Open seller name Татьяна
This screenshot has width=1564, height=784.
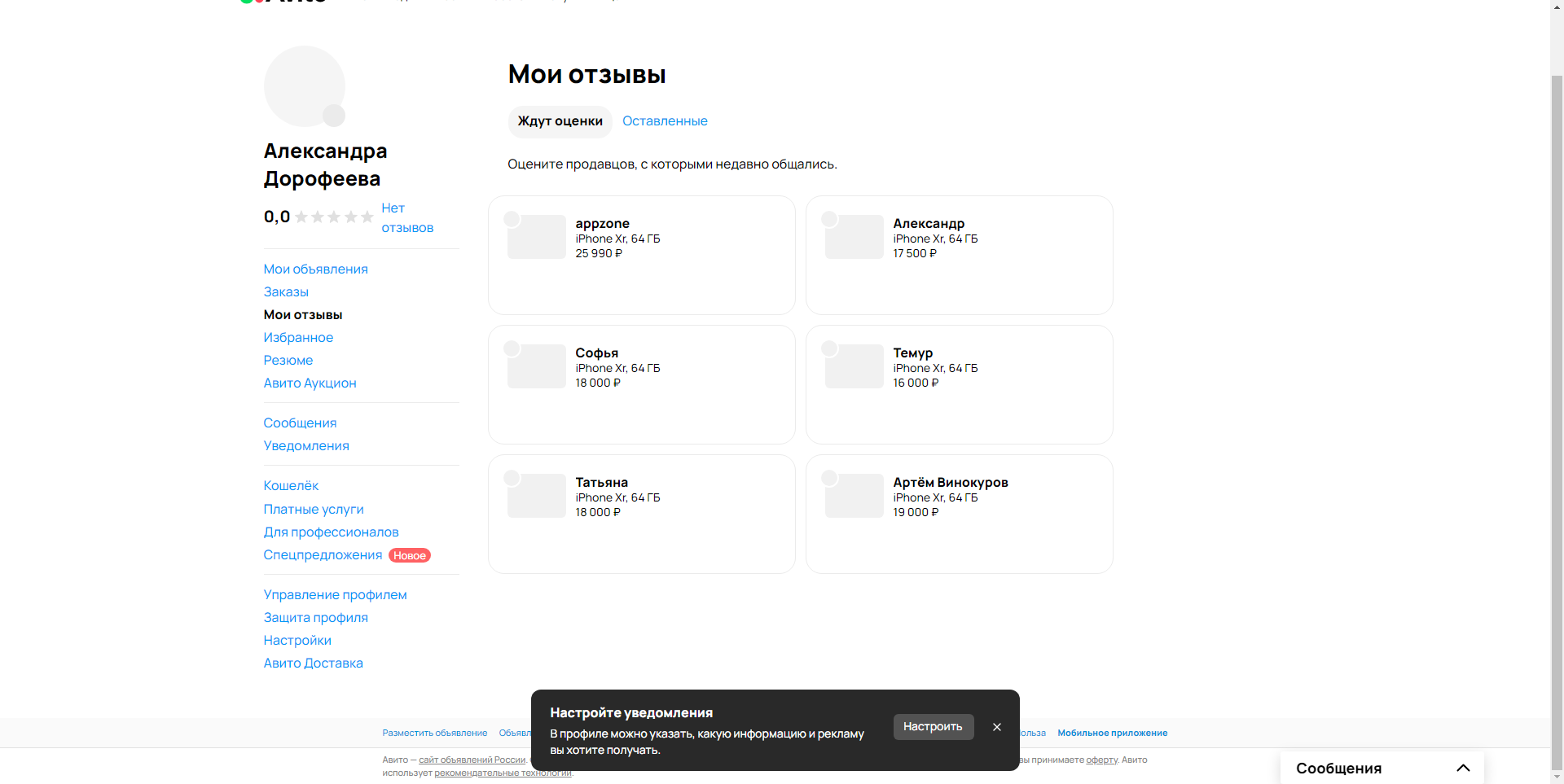pos(602,482)
